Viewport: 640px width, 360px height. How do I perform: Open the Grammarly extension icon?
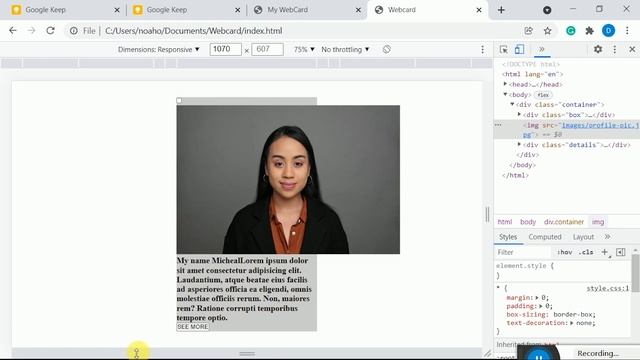click(x=571, y=31)
